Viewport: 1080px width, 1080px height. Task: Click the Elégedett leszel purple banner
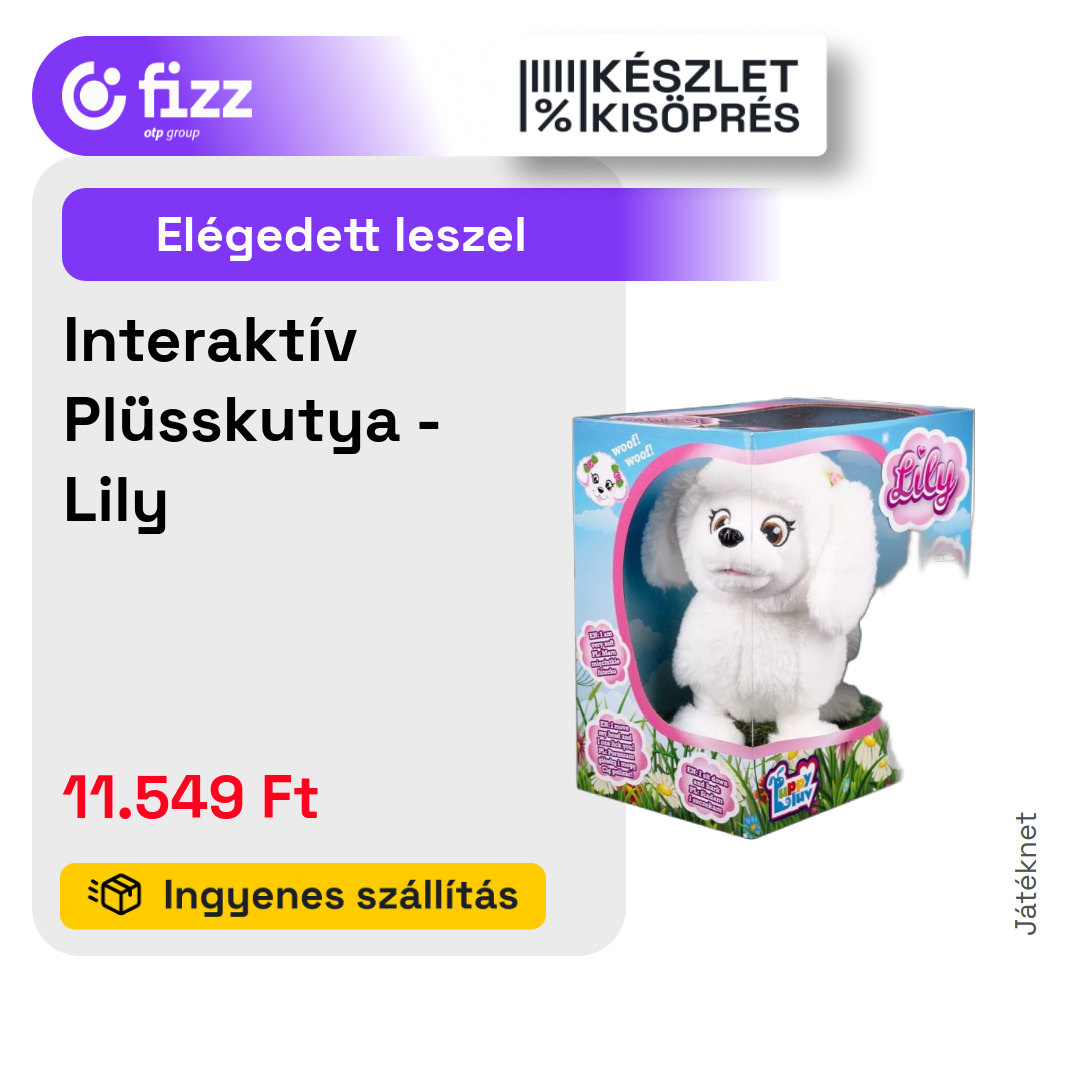[x=420, y=234]
